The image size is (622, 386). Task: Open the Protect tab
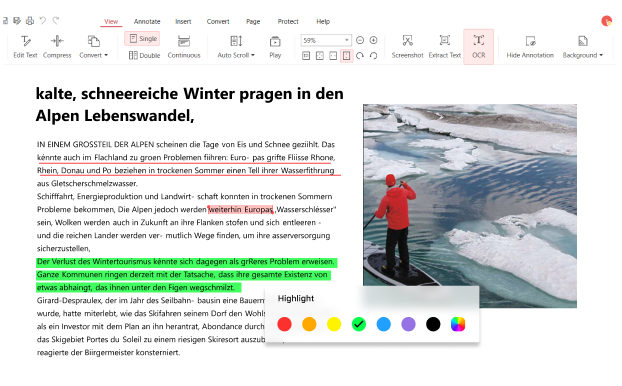(288, 21)
